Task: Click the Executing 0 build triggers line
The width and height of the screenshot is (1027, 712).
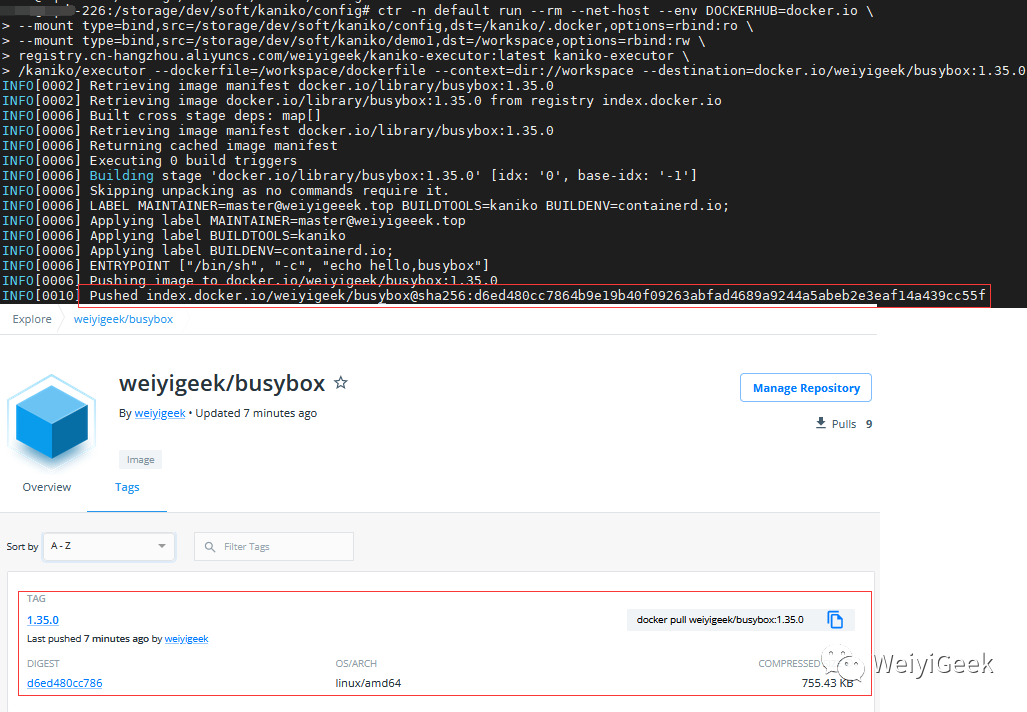Action: 149,161
